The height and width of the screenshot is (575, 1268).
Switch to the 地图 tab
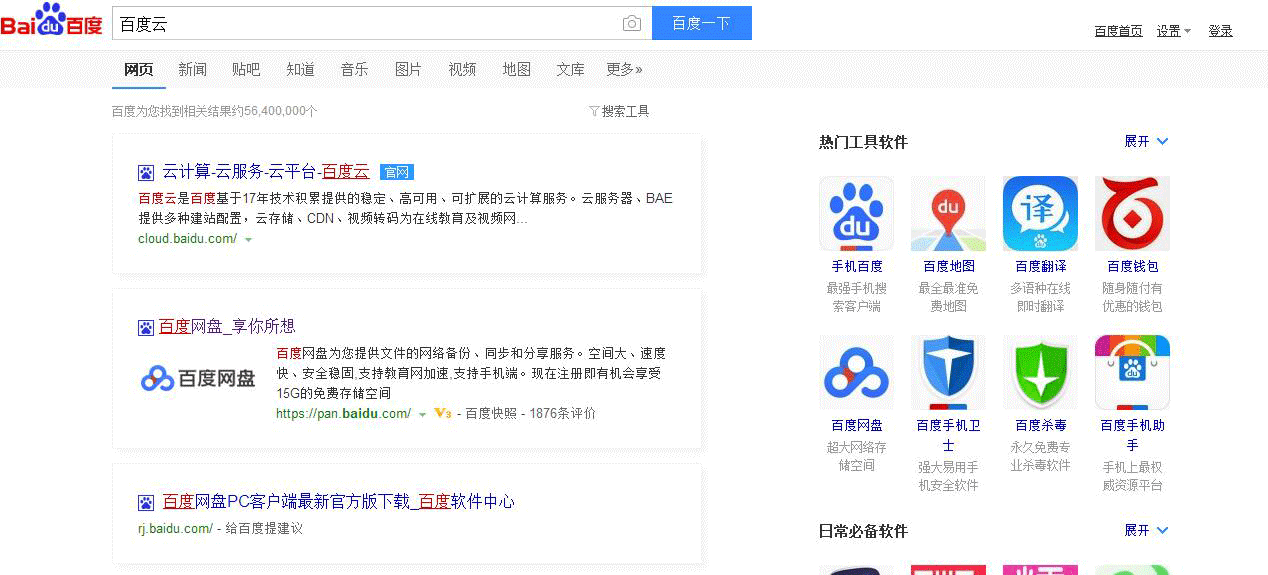pos(517,69)
